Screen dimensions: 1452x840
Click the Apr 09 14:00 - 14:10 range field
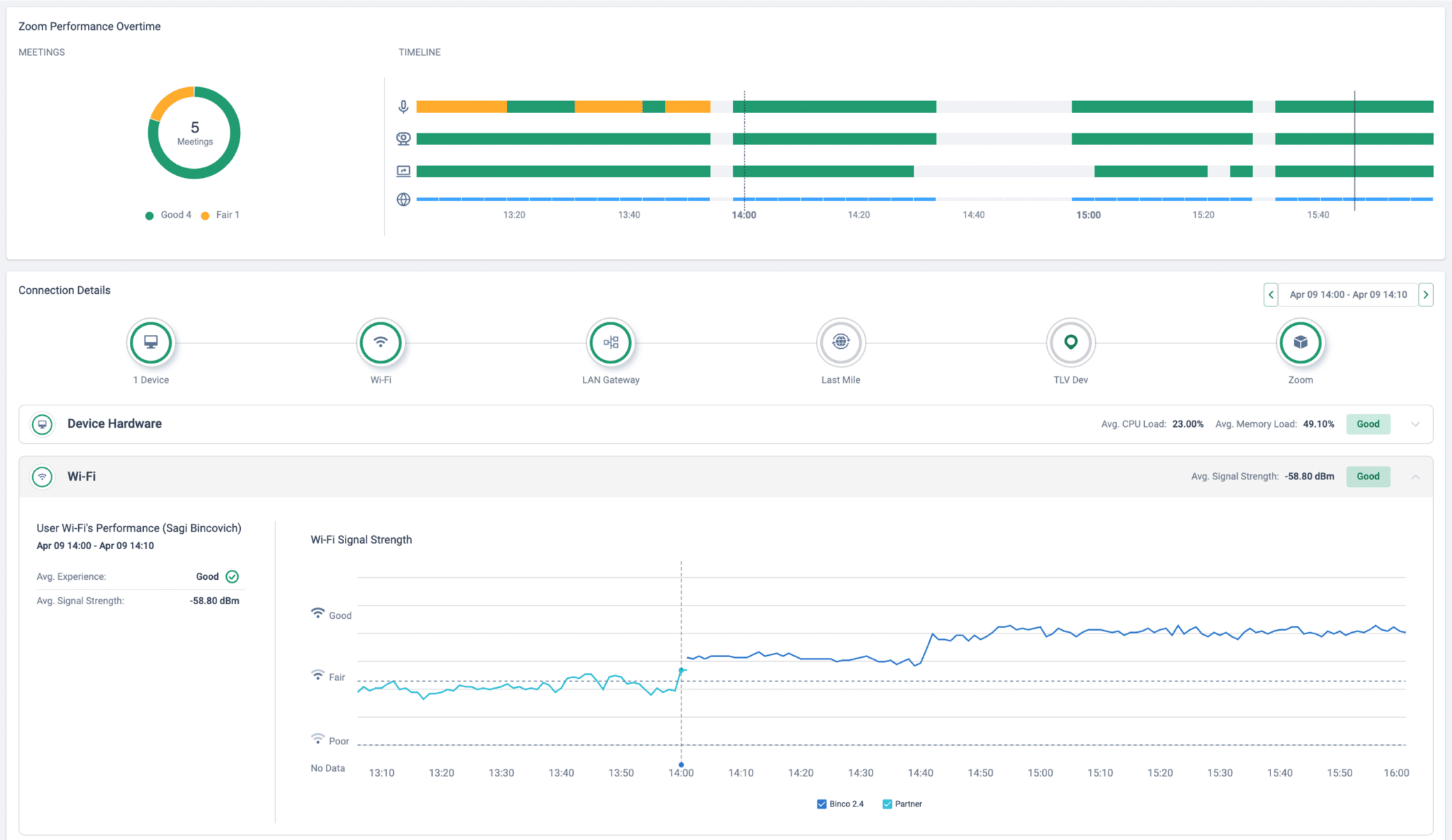pyautogui.click(x=1348, y=294)
